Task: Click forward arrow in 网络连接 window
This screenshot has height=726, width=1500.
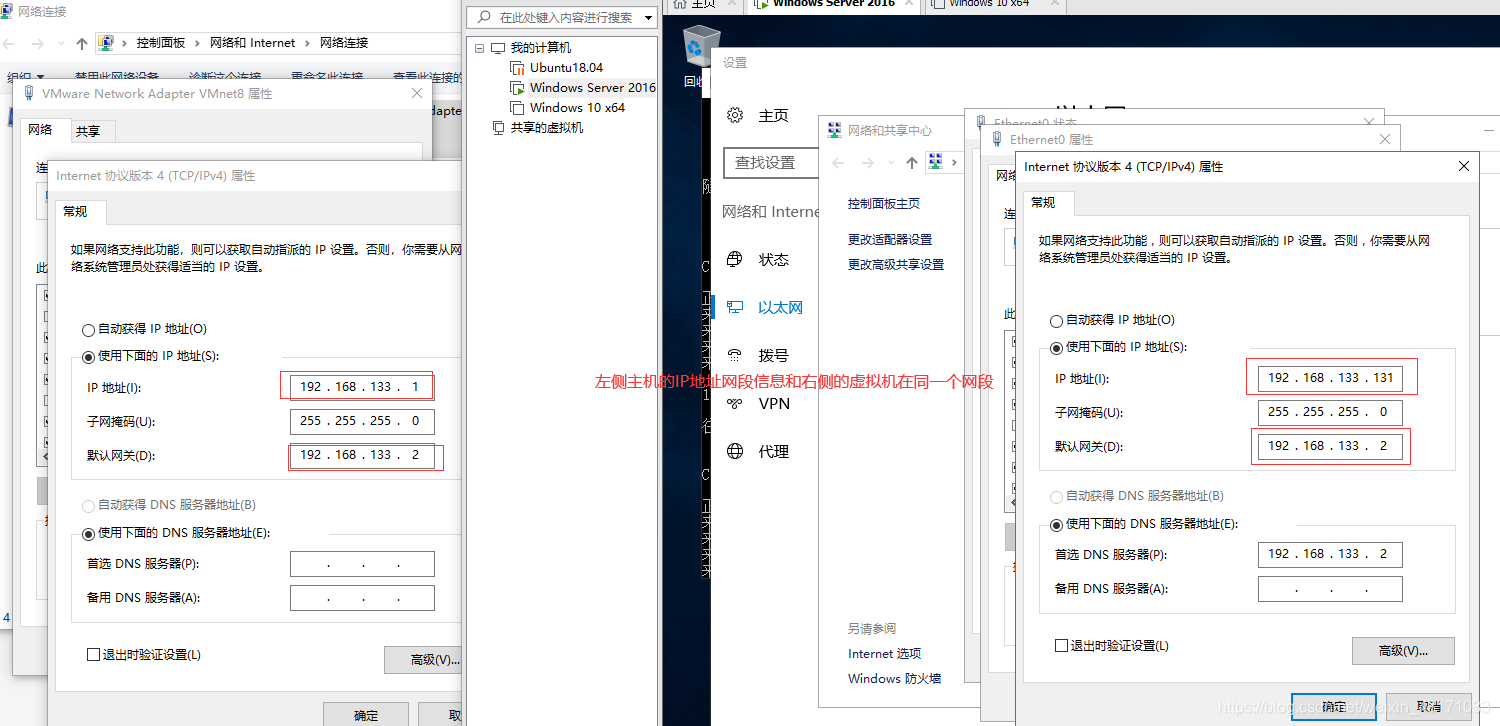Action: pyautogui.click(x=37, y=43)
